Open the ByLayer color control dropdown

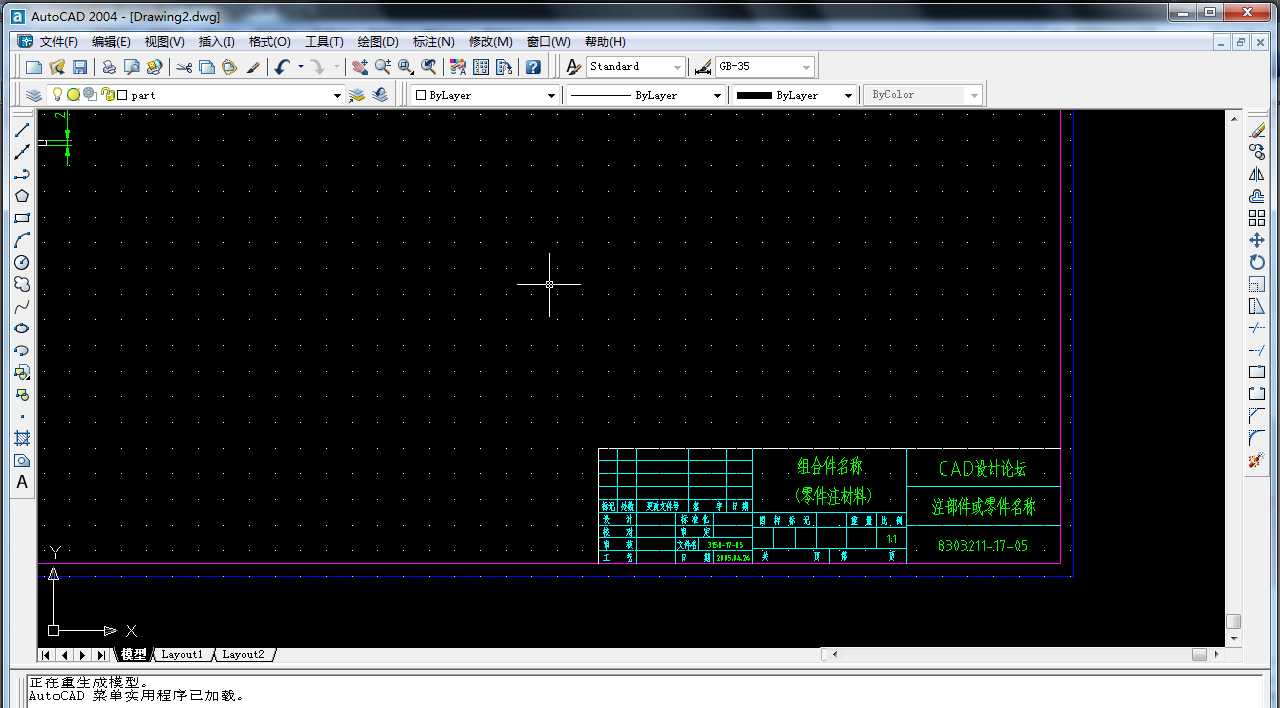pos(551,95)
